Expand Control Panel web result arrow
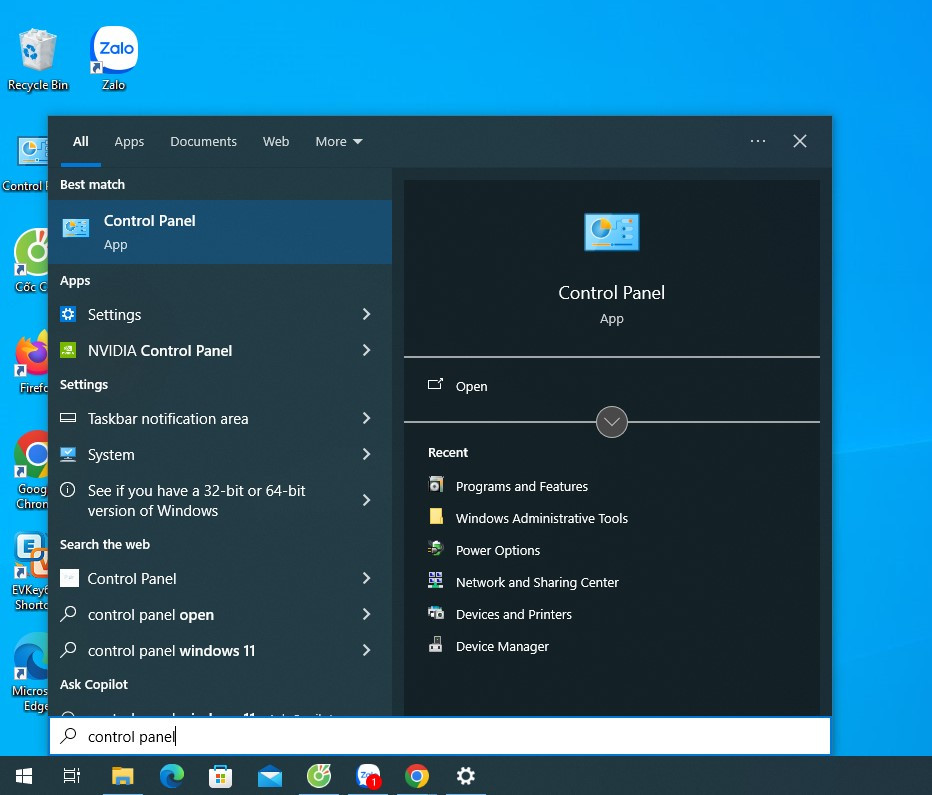This screenshot has height=795, width=932. pyautogui.click(x=366, y=578)
